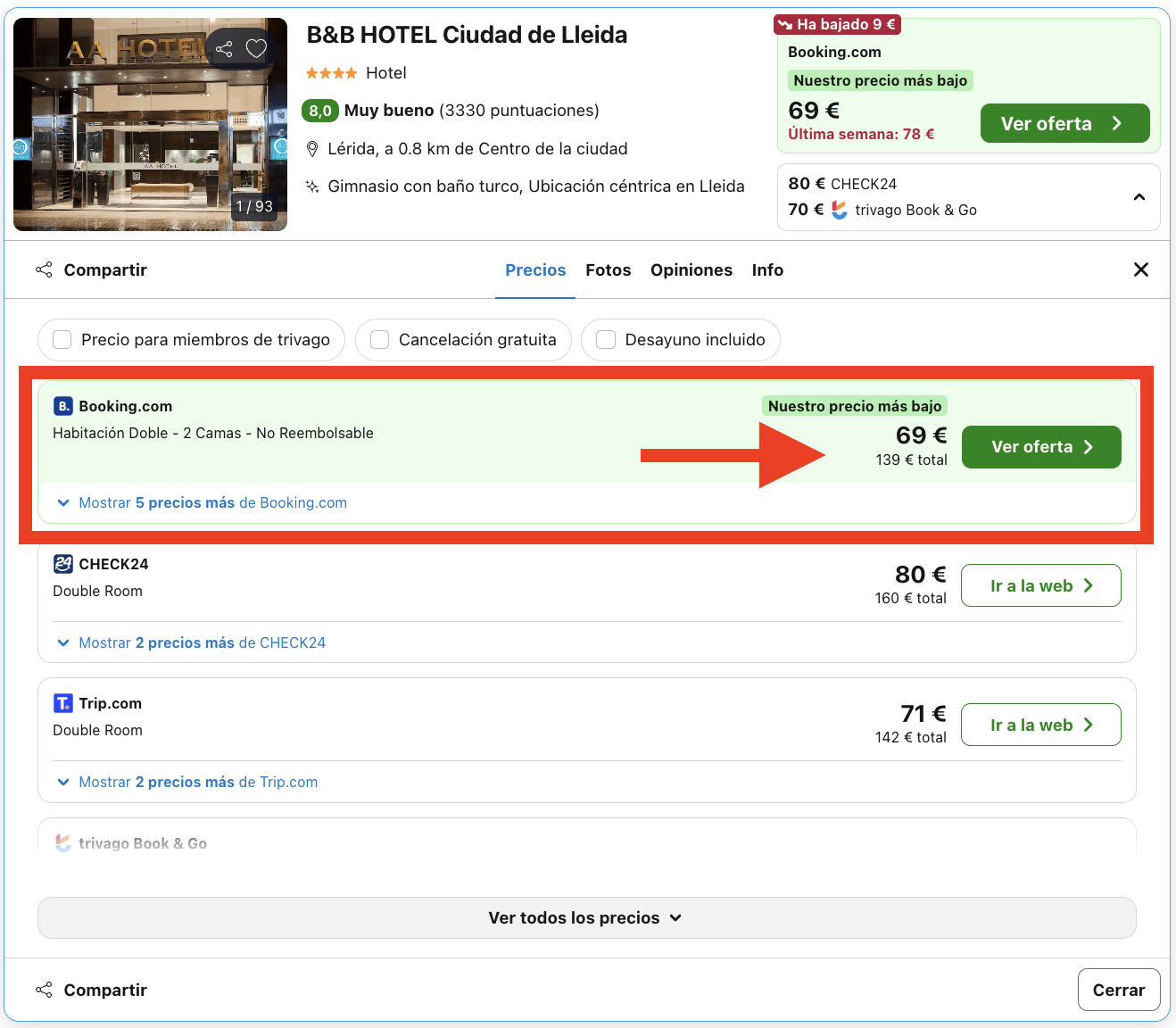Click the heart icon to save the hotel
This screenshot has width=1176, height=1028.
pos(256,48)
